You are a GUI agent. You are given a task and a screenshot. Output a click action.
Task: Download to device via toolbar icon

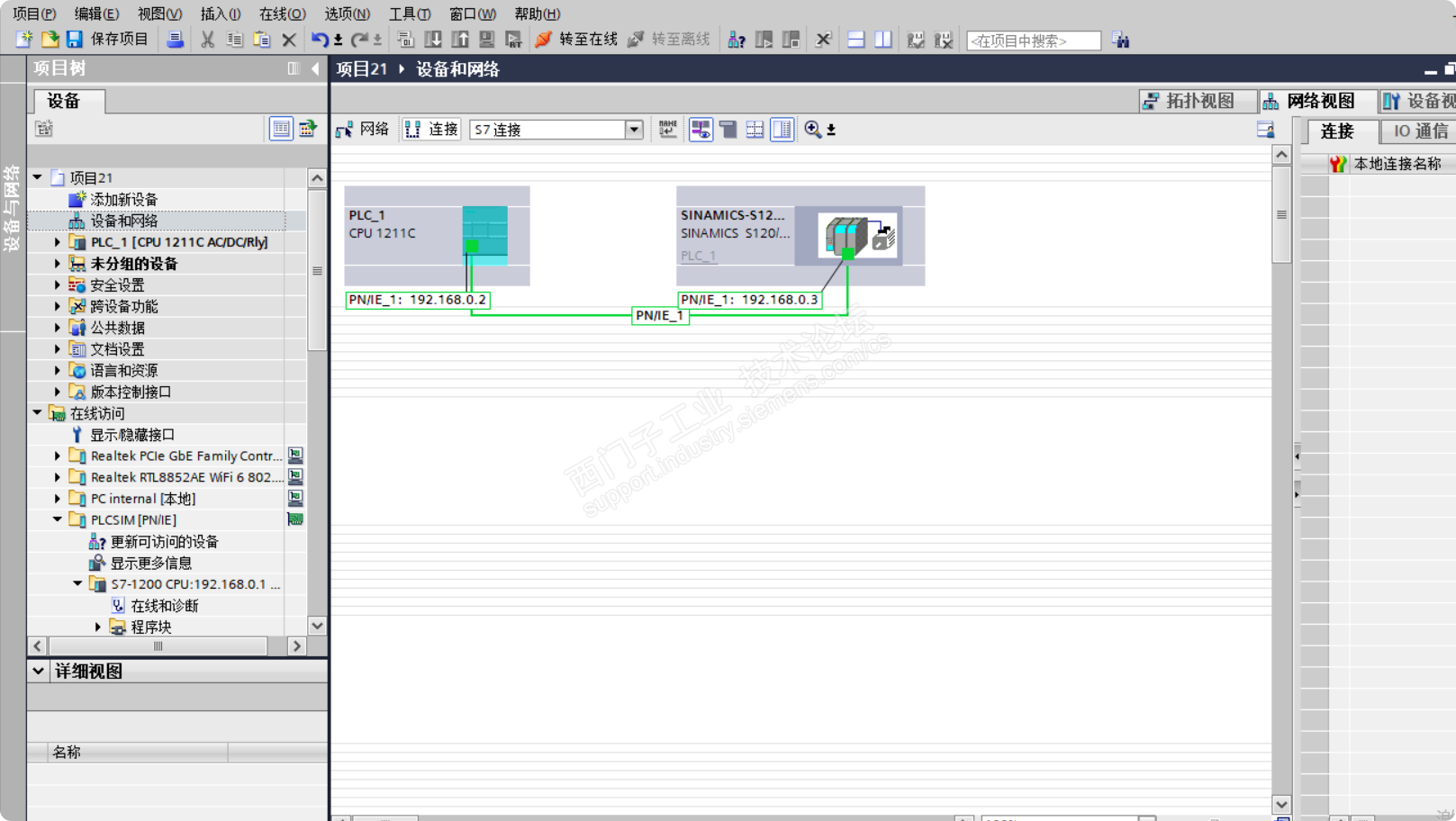433,40
